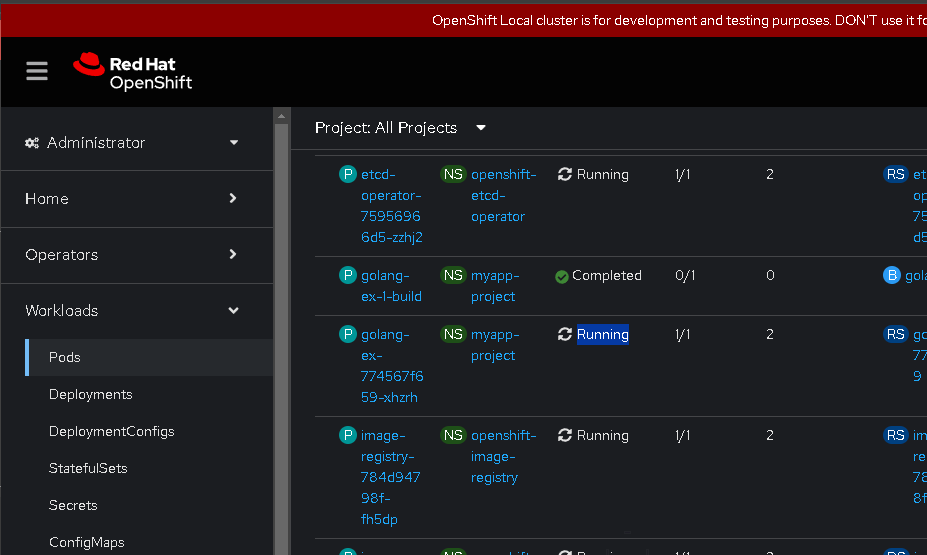Viewport: 927px width, 555px height.
Task: Click the Administrator perspective gear icon
Action: tap(32, 142)
